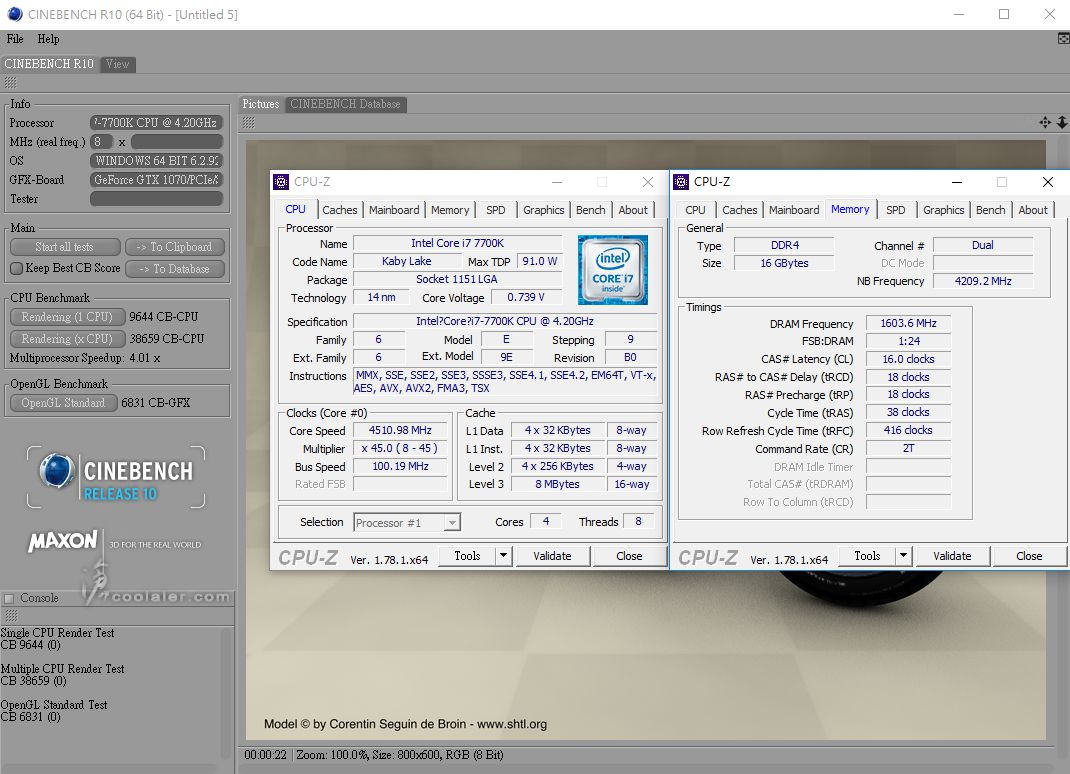Open the Help menu
This screenshot has width=1070, height=774.
pos(48,39)
